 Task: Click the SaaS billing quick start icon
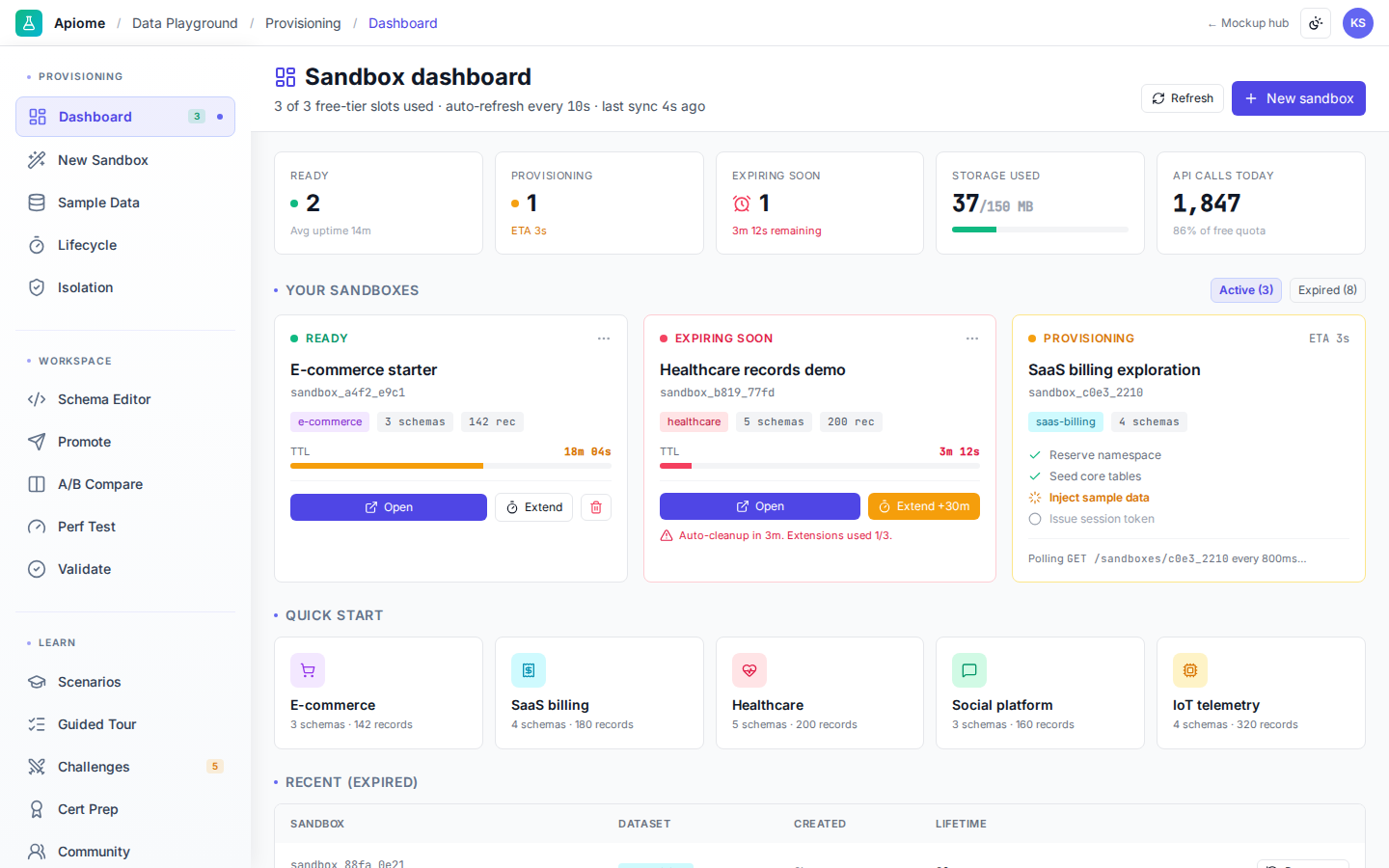point(529,670)
